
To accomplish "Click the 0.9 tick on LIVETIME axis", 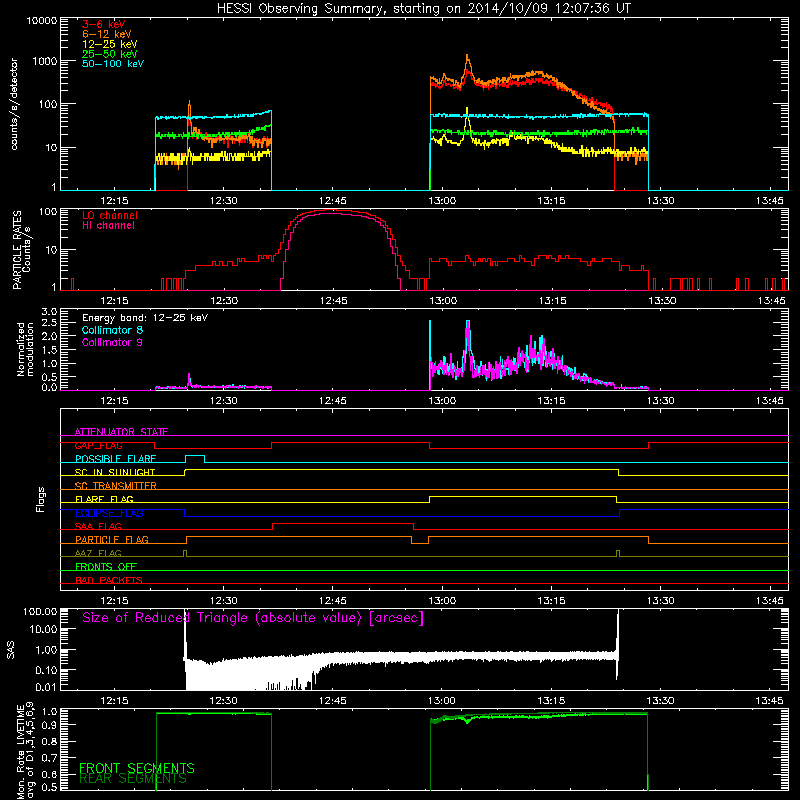I will pyautogui.click(x=49, y=725).
